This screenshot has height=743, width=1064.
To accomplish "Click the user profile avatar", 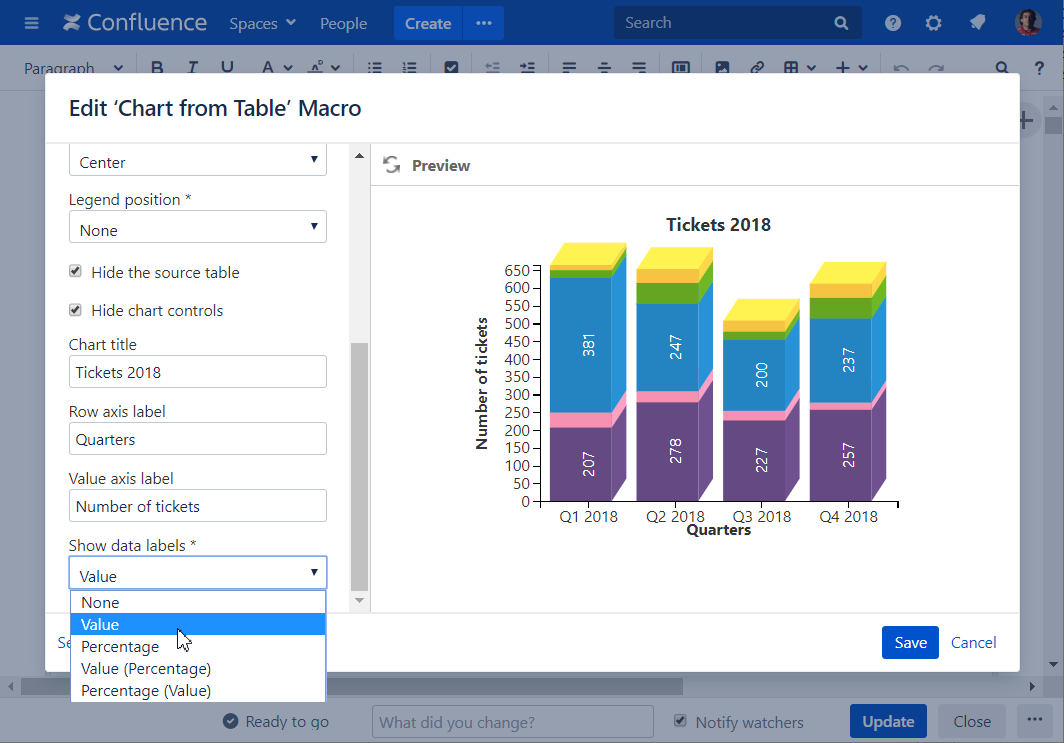I will tap(1028, 23).
